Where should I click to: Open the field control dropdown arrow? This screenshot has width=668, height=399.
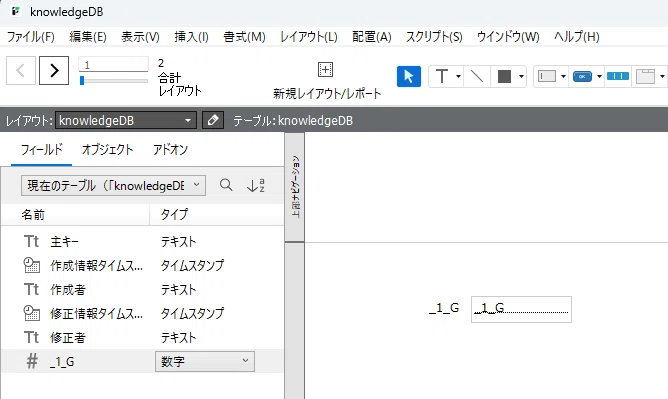click(x=563, y=77)
